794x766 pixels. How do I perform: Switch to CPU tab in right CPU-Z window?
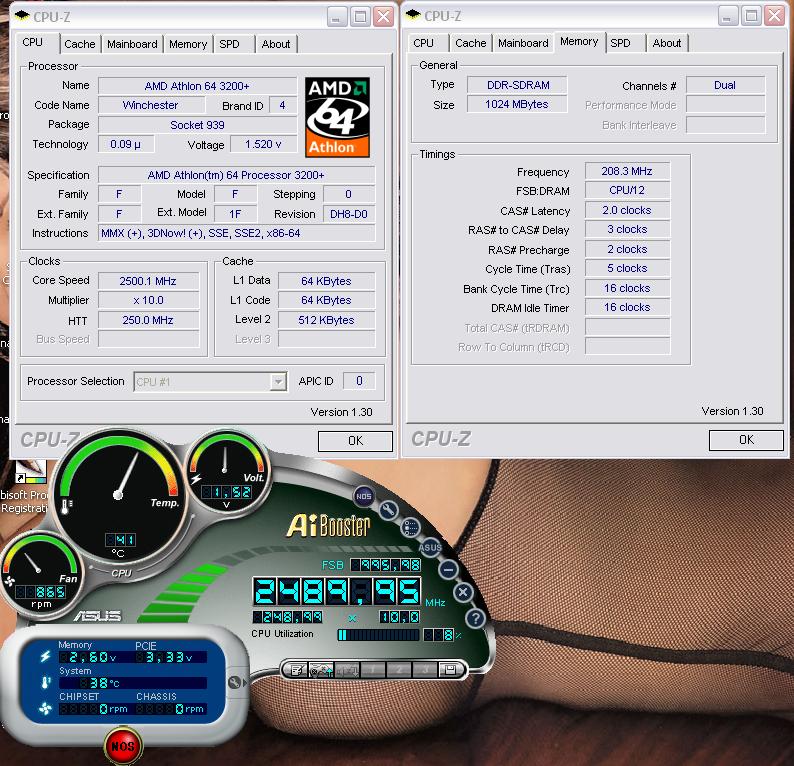coord(423,43)
